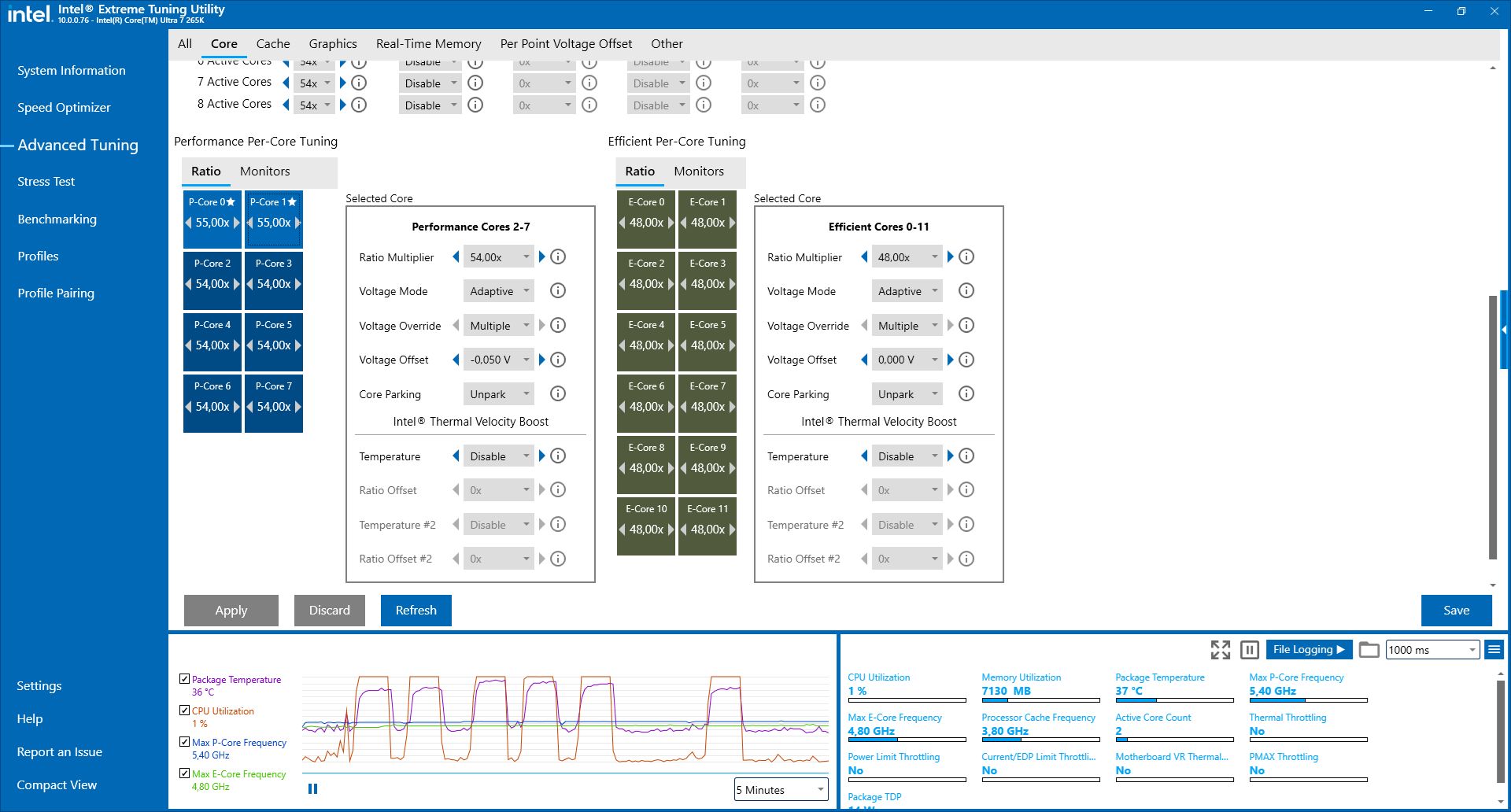
Task: Increase Performance Cores Ratio Multiplier with right arrow
Action: tap(542, 257)
